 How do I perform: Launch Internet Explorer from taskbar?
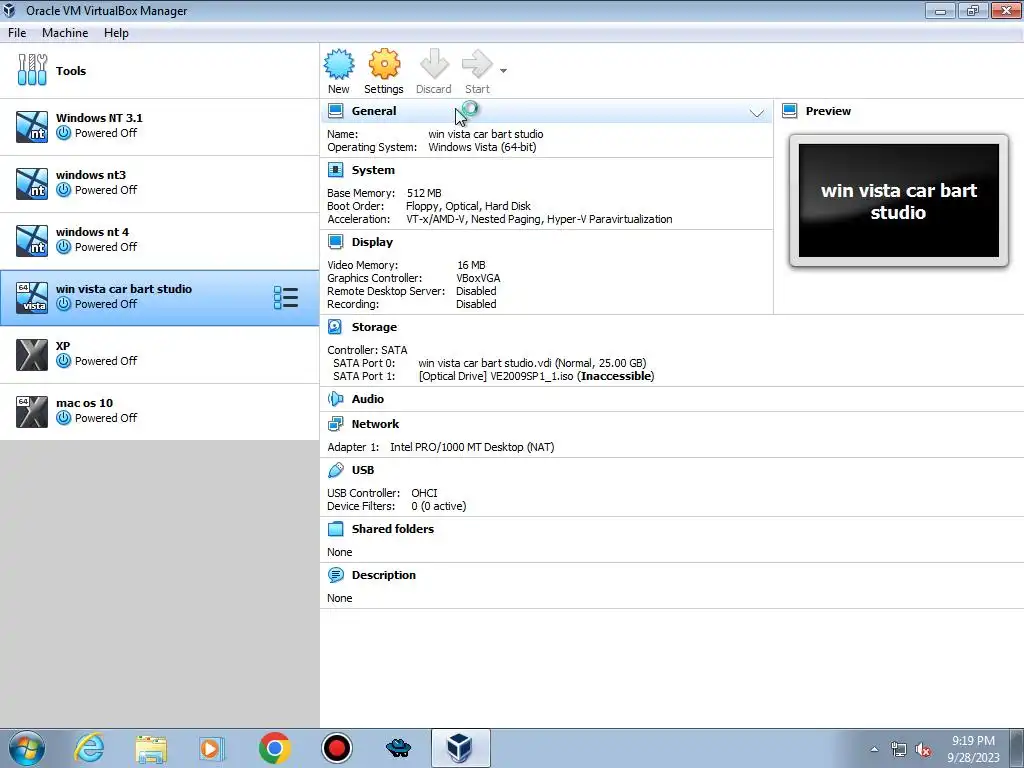point(89,748)
